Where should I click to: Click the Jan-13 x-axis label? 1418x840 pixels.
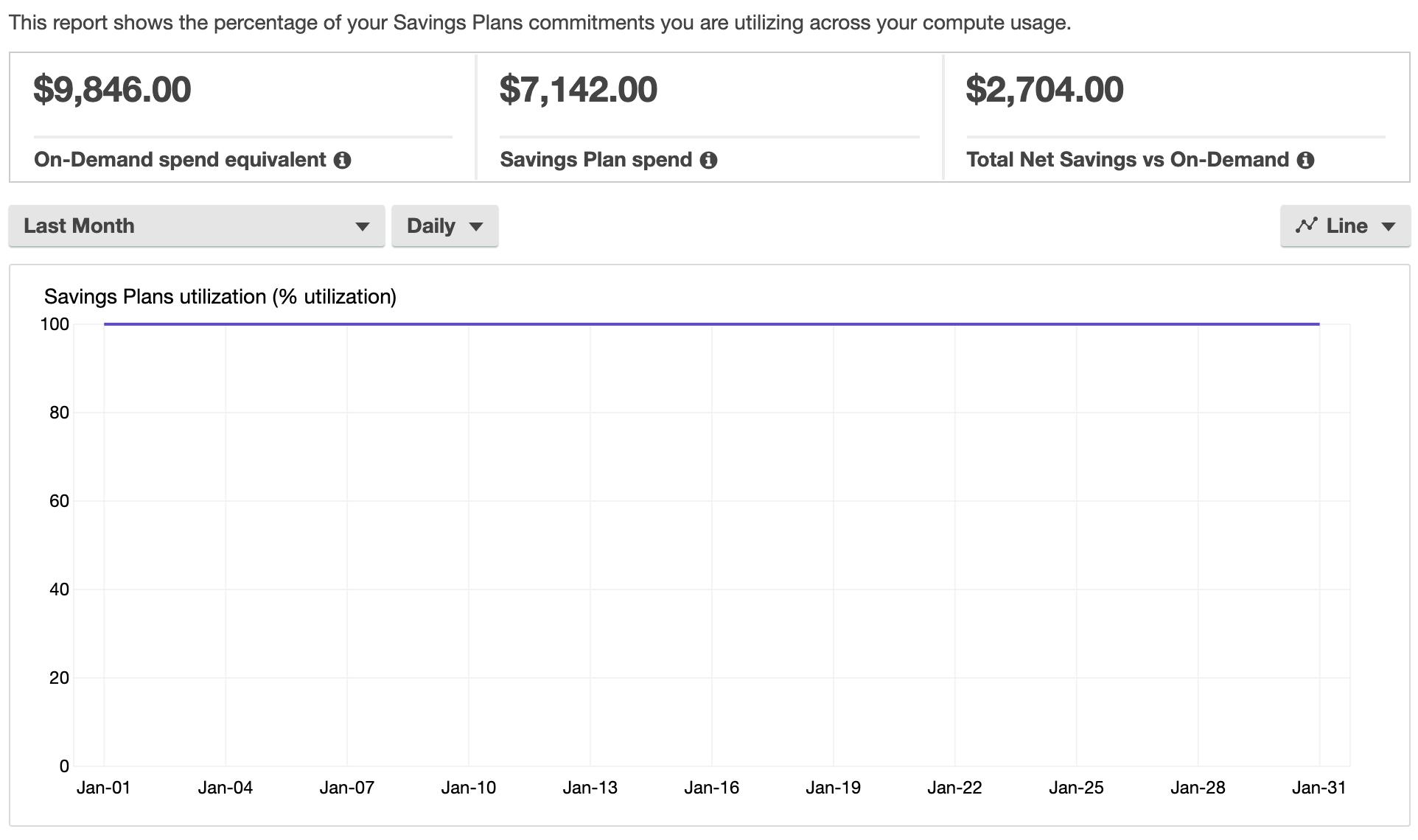tap(590, 788)
